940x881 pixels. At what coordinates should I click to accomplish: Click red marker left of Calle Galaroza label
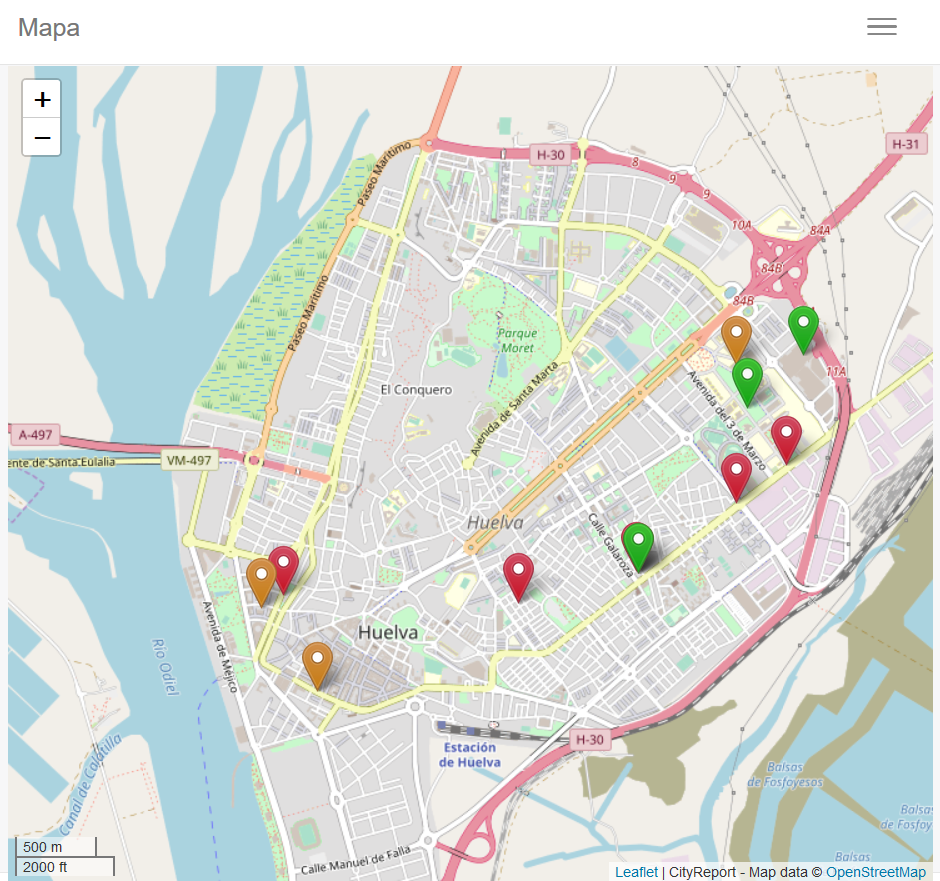pyautogui.click(x=518, y=575)
